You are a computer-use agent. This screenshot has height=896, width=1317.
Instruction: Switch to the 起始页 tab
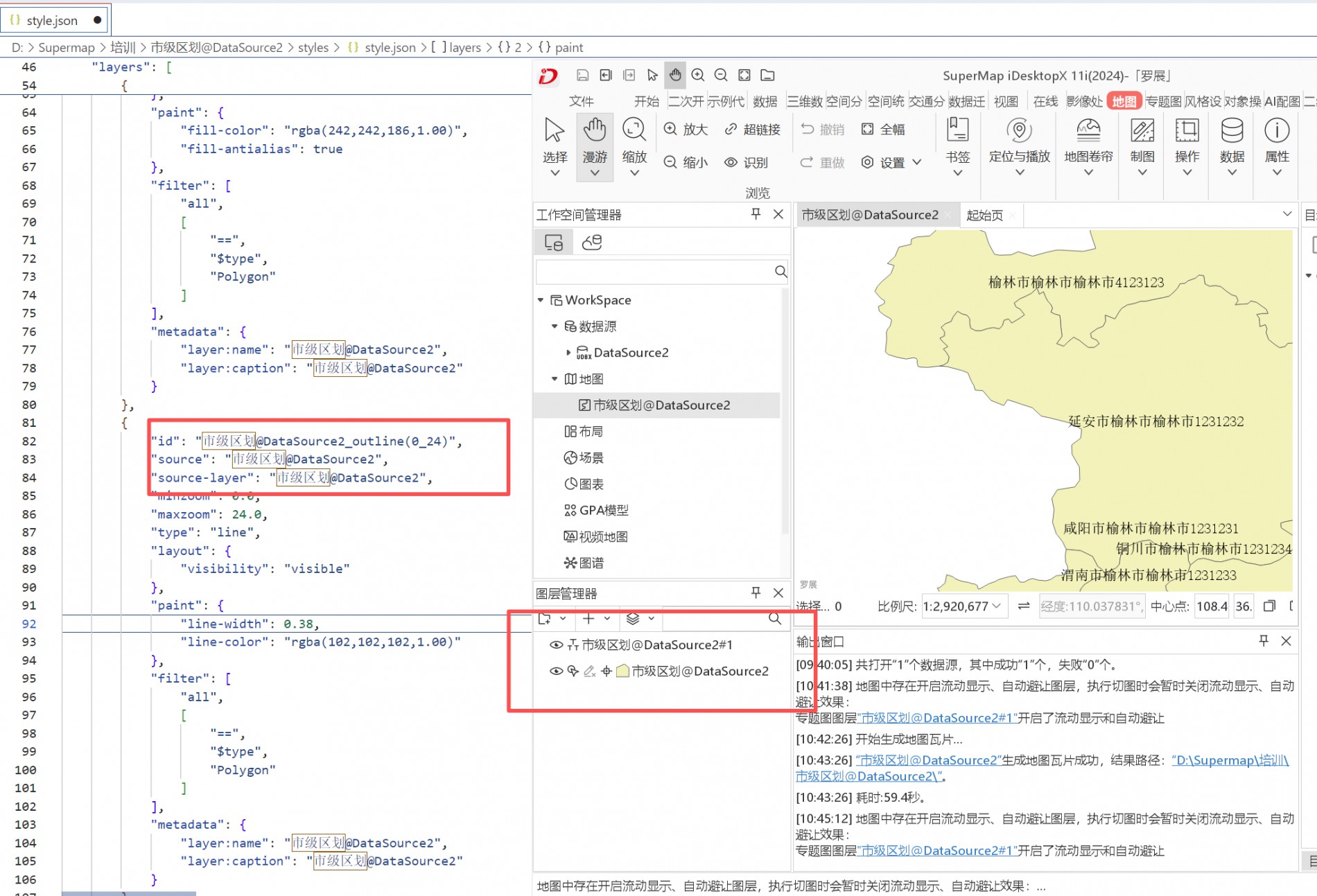[984, 215]
